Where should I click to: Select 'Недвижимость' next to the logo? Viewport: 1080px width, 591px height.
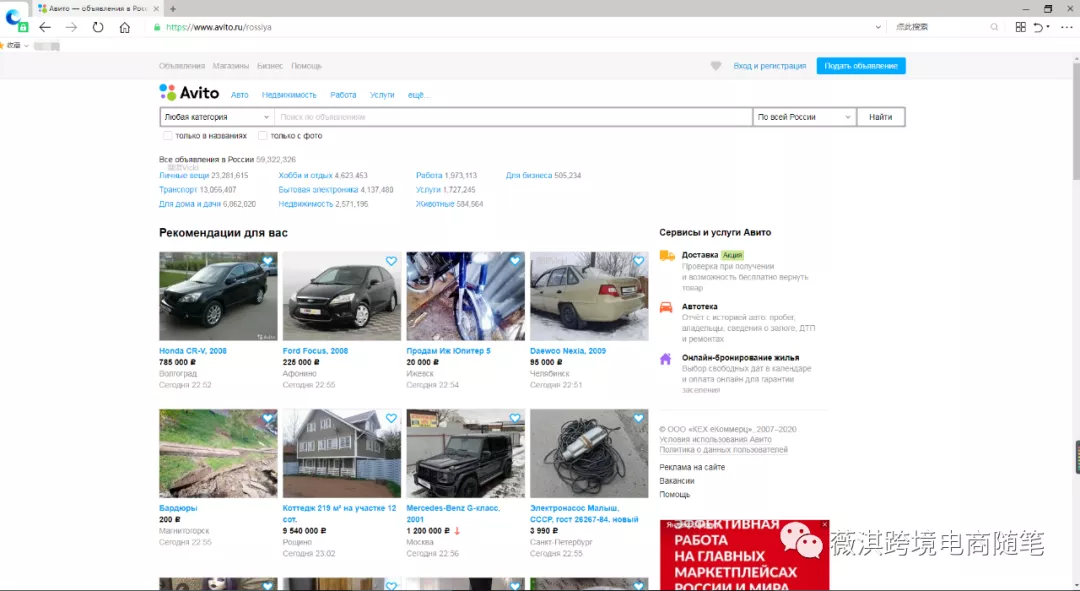[x=289, y=95]
